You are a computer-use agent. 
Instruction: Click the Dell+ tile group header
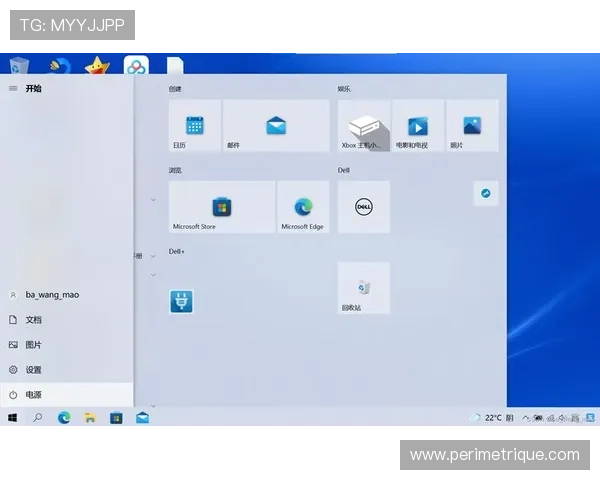[176, 251]
